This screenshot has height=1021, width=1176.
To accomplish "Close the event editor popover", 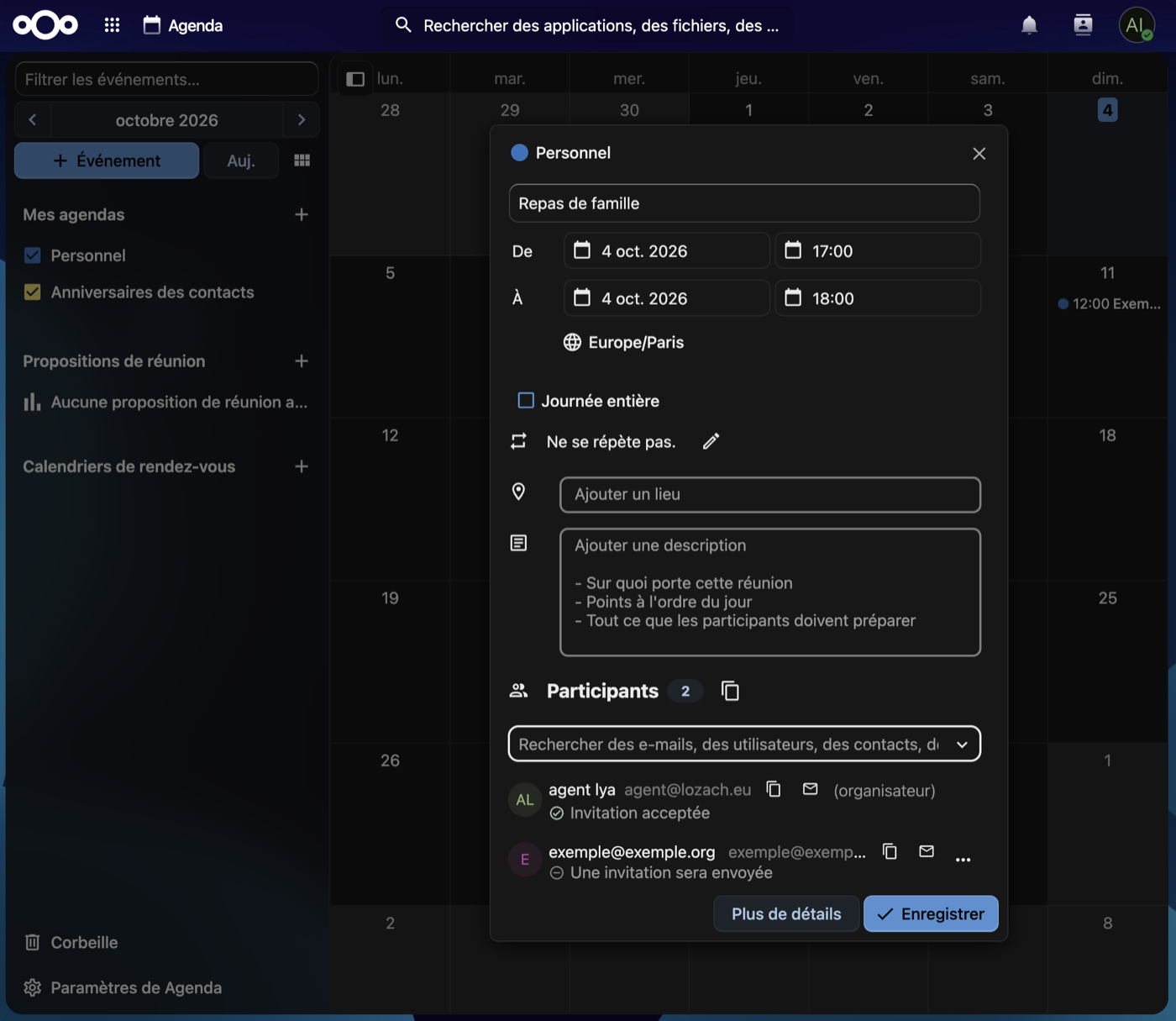I will pos(979,154).
